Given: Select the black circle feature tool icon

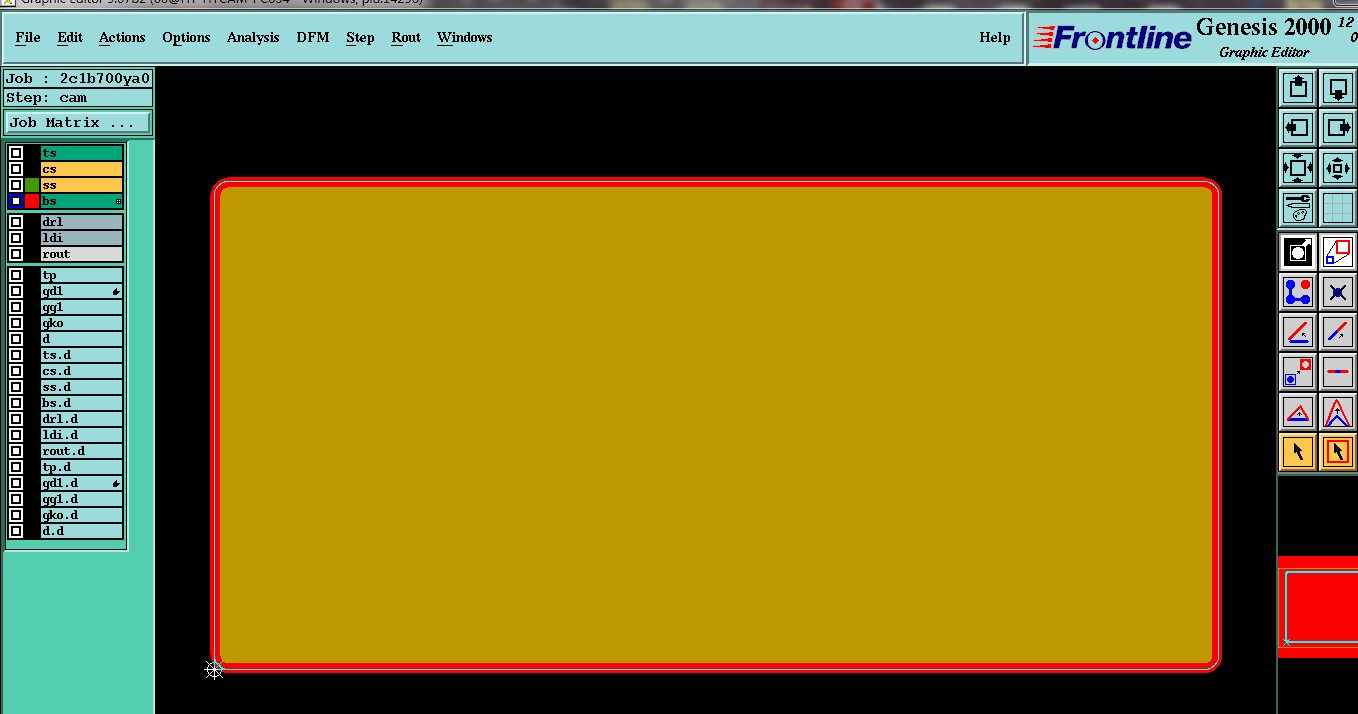Looking at the screenshot, I should 1297,252.
